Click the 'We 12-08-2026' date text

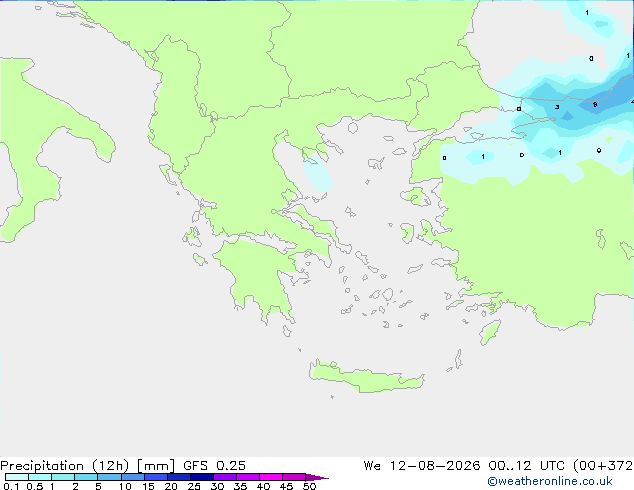click(x=422, y=466)
